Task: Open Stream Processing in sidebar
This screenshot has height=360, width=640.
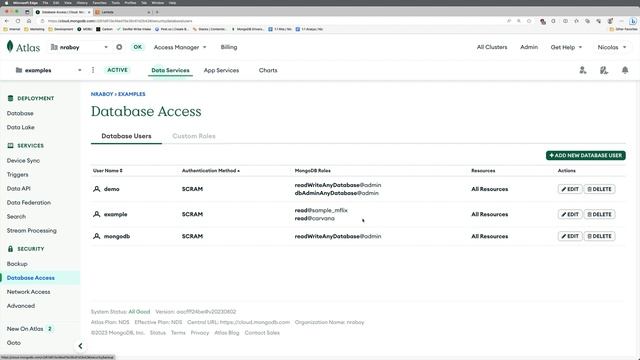Action: click(x=31, y=231)
